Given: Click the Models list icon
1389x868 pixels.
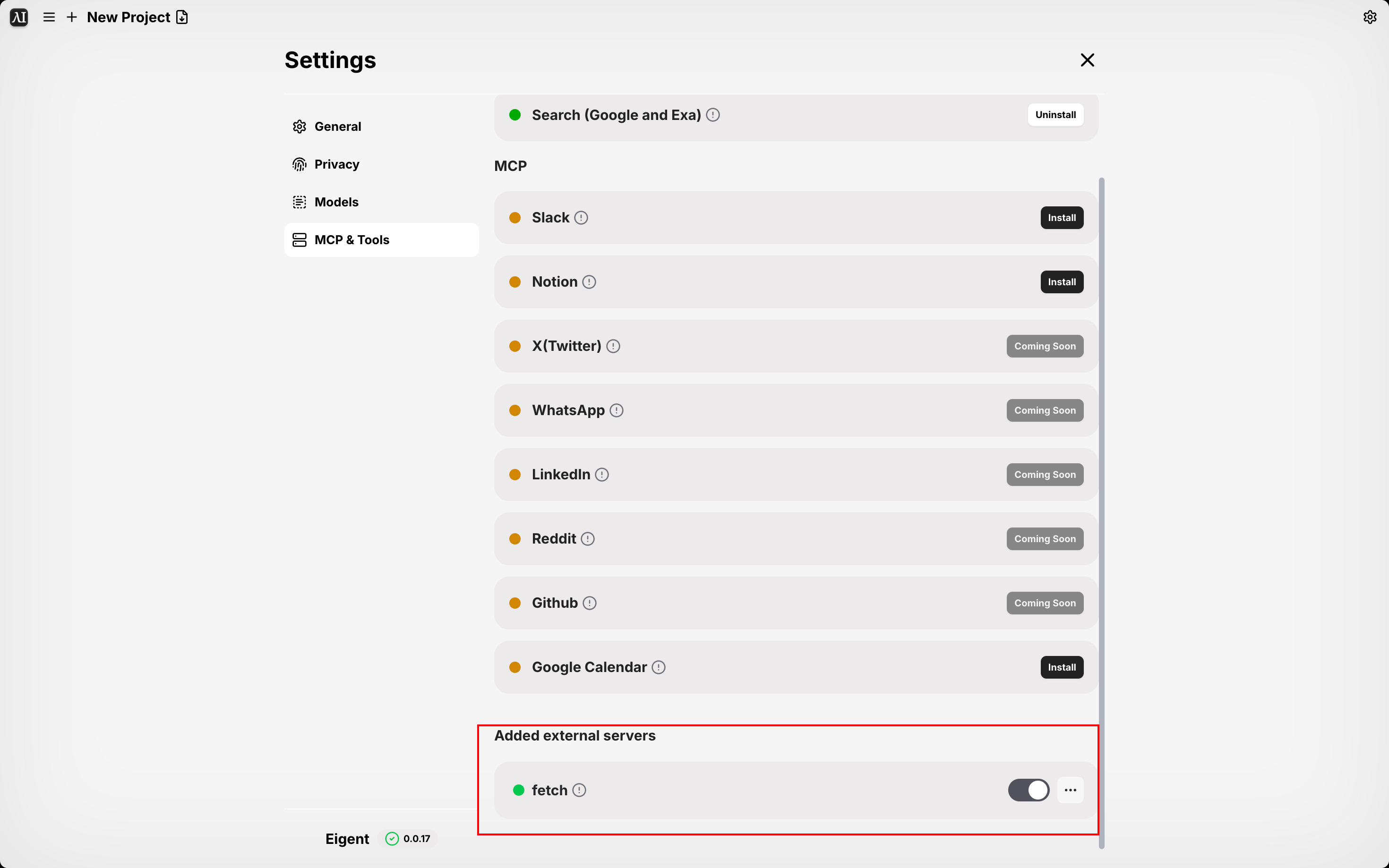Looking at the screenshot, I should coord(299,202).
